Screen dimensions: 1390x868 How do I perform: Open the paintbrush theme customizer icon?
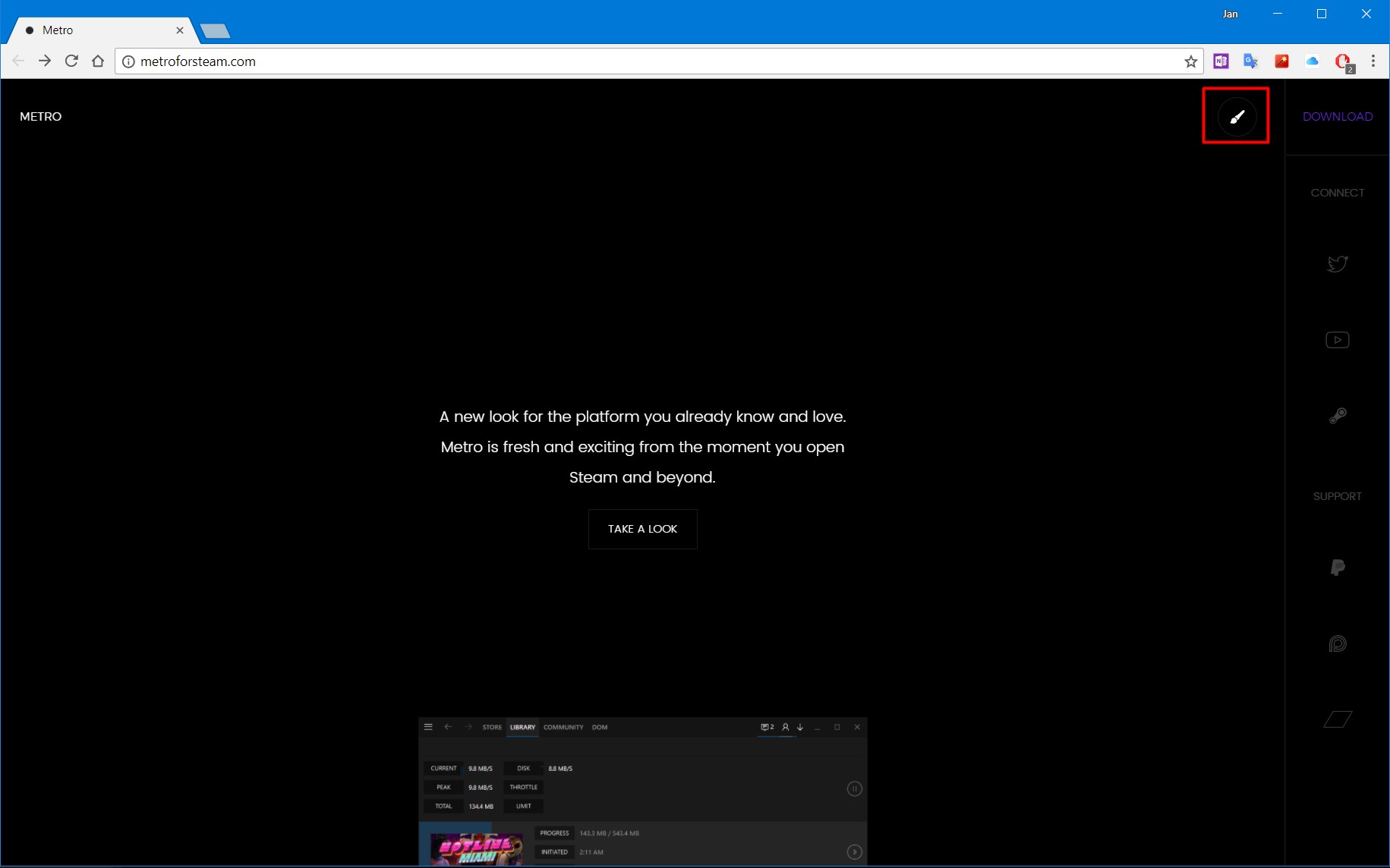point(1237,117)
